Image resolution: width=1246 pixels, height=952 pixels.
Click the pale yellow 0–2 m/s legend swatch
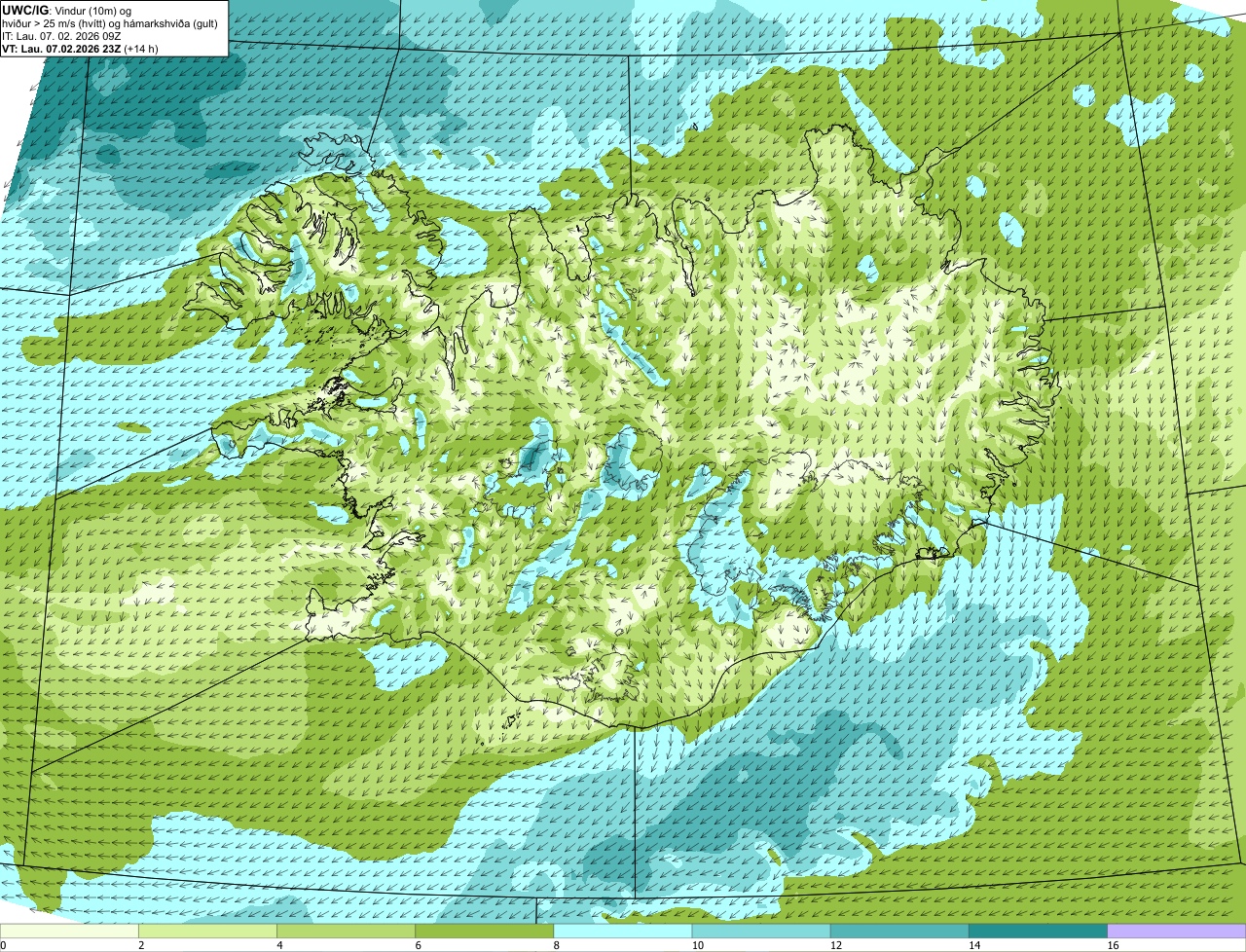70,932
